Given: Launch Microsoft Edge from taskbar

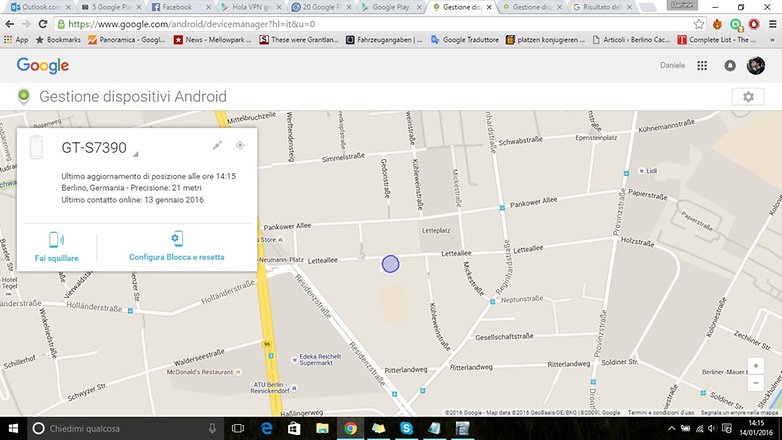Looking at the screenshot, I should tap(267, 429).
